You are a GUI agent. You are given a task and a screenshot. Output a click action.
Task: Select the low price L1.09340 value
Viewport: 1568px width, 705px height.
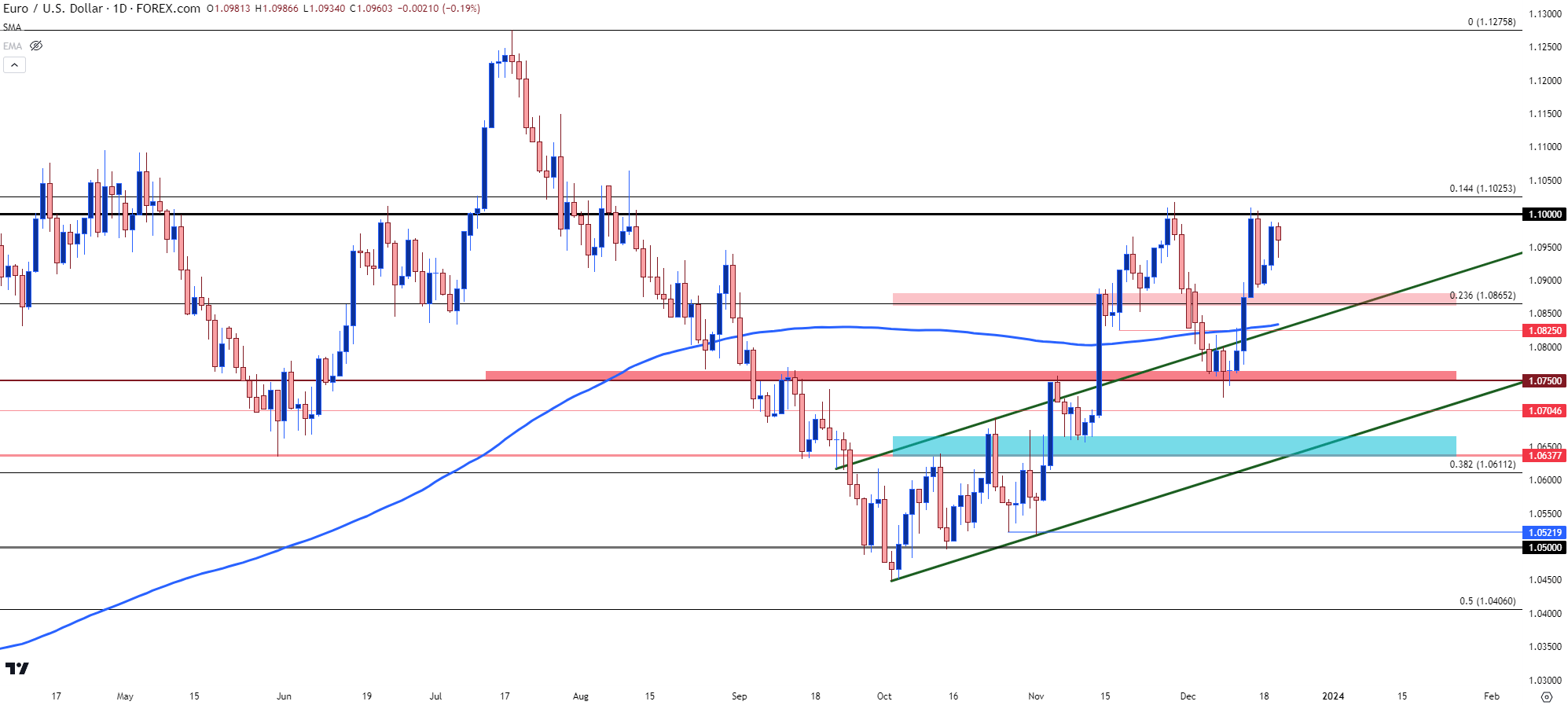point(324,9)
